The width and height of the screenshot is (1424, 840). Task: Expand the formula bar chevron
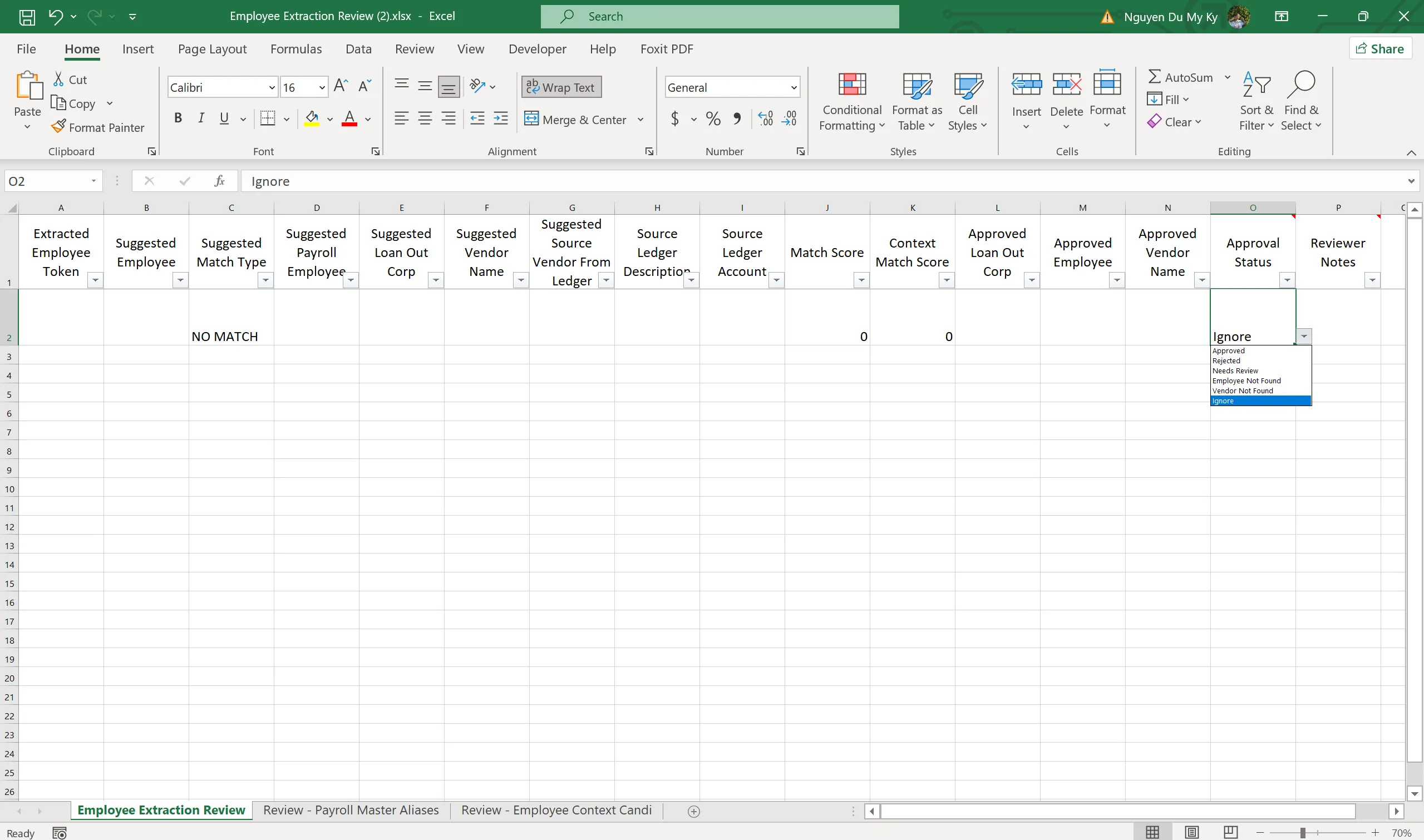point(1411,181)
